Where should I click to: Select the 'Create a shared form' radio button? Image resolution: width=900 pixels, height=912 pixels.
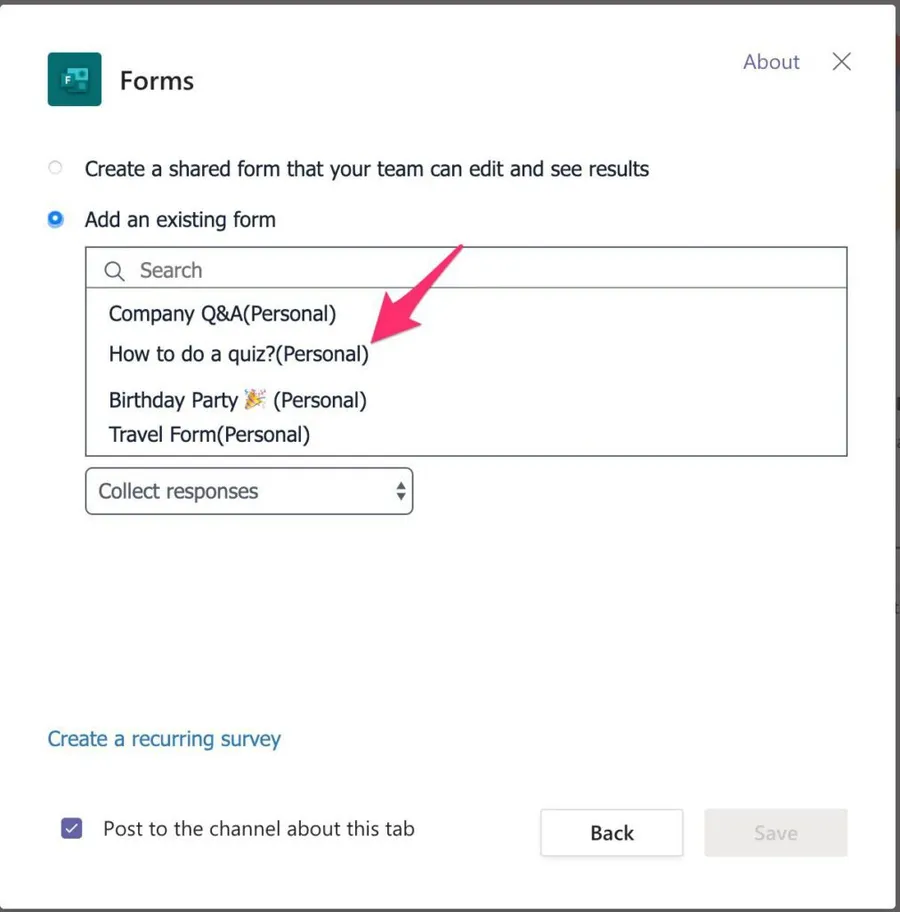click(x=56, y=168)
